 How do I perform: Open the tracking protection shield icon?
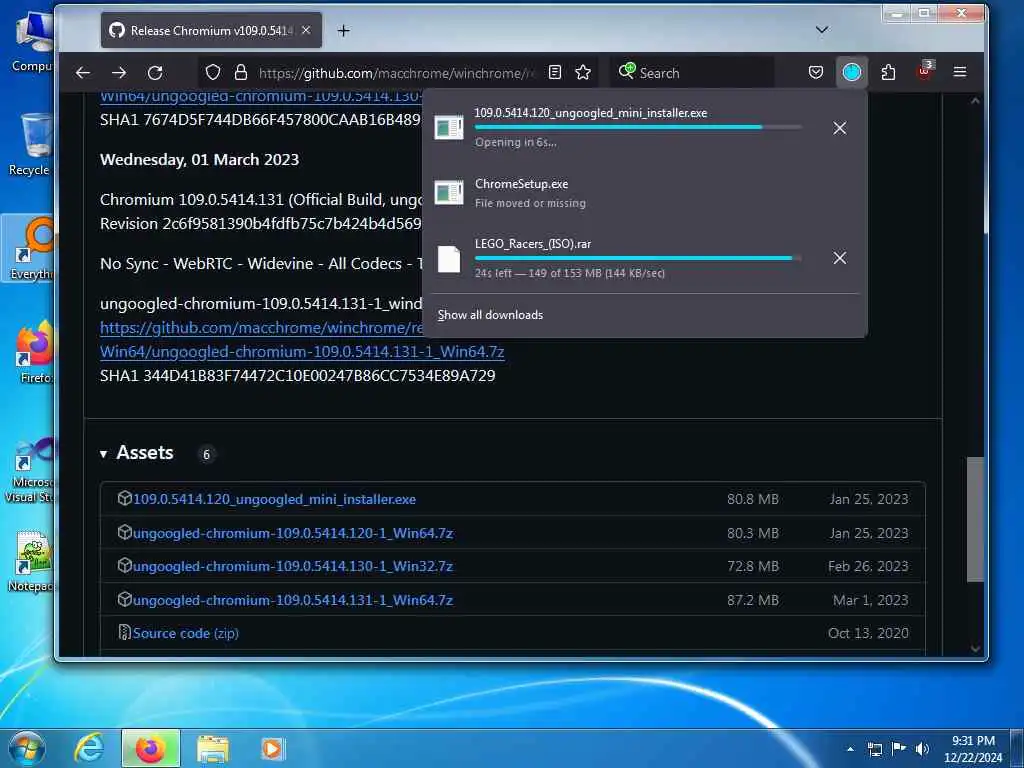213,72
